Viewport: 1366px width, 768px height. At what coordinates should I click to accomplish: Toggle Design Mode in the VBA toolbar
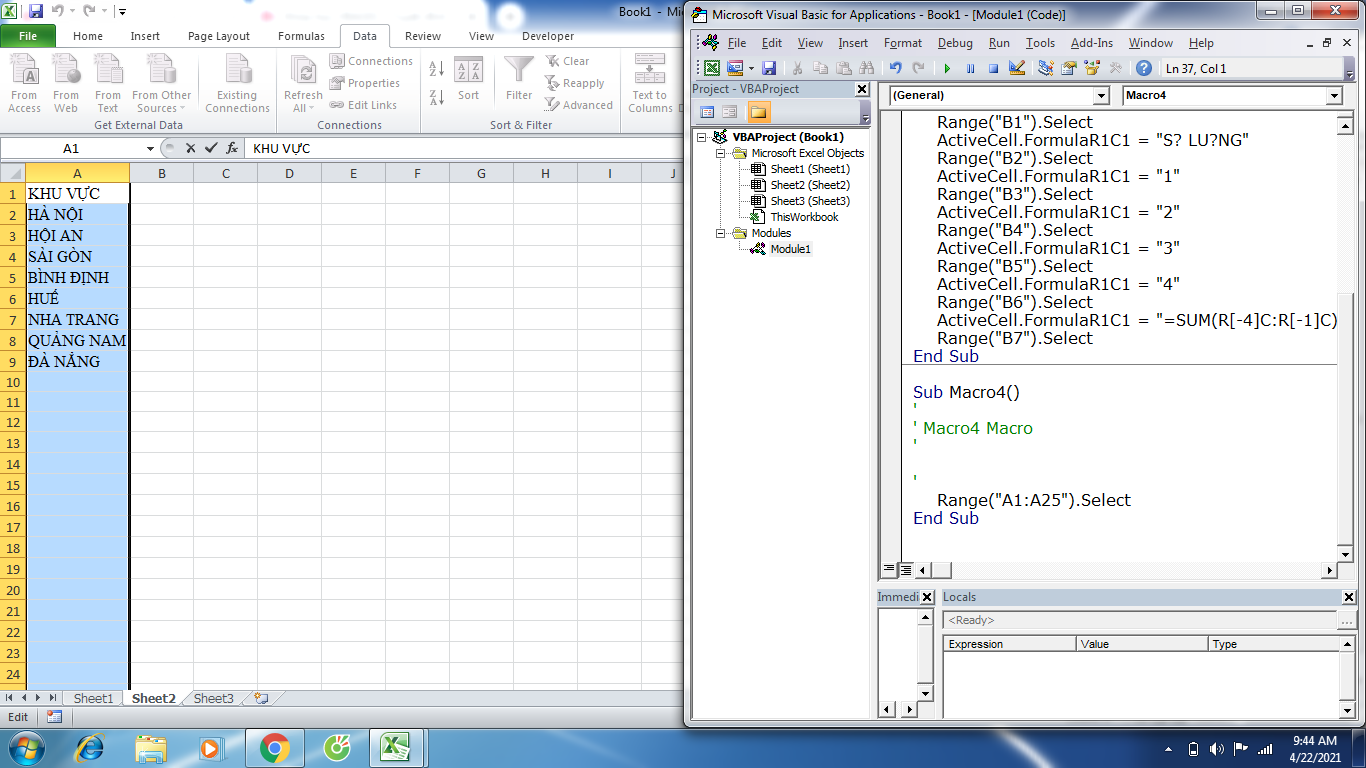[x=1017, y=68]
